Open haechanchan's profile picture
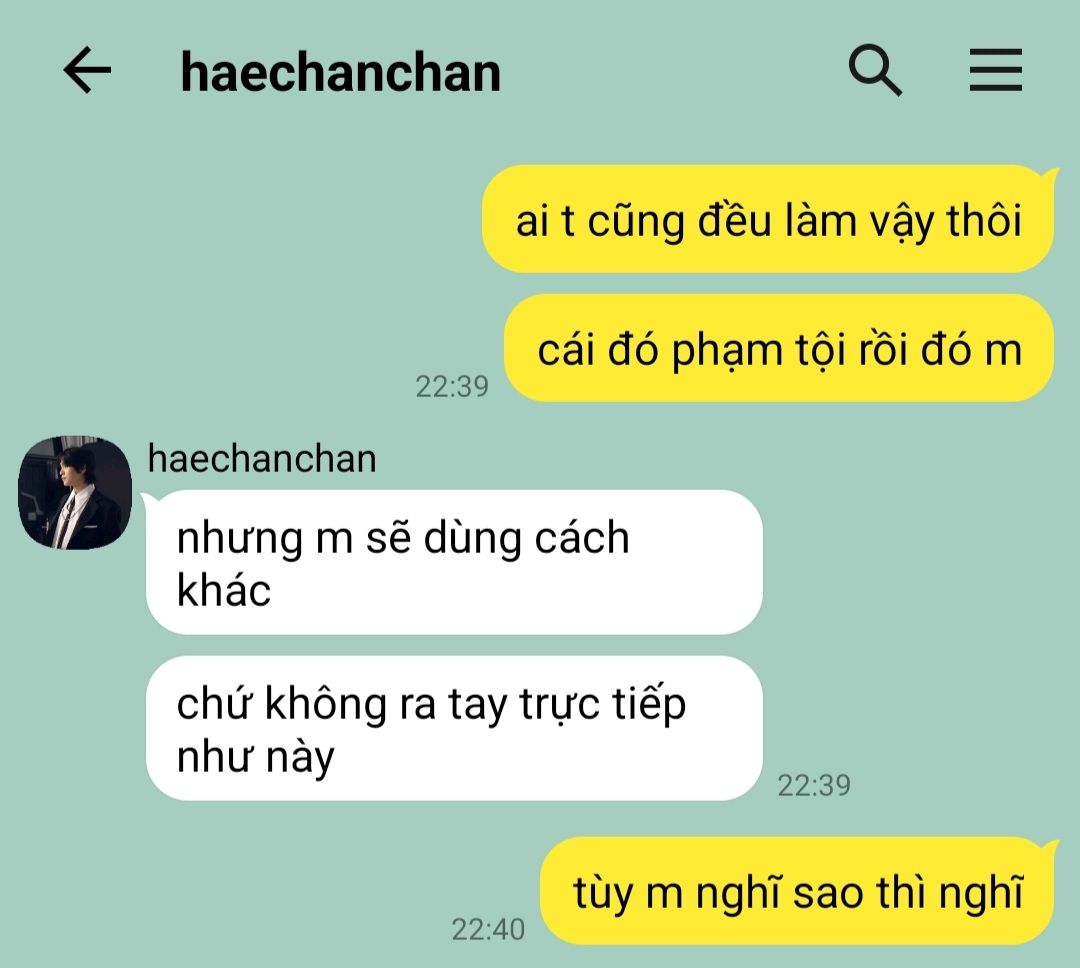 pyautogui.click(x=74, y=492)
